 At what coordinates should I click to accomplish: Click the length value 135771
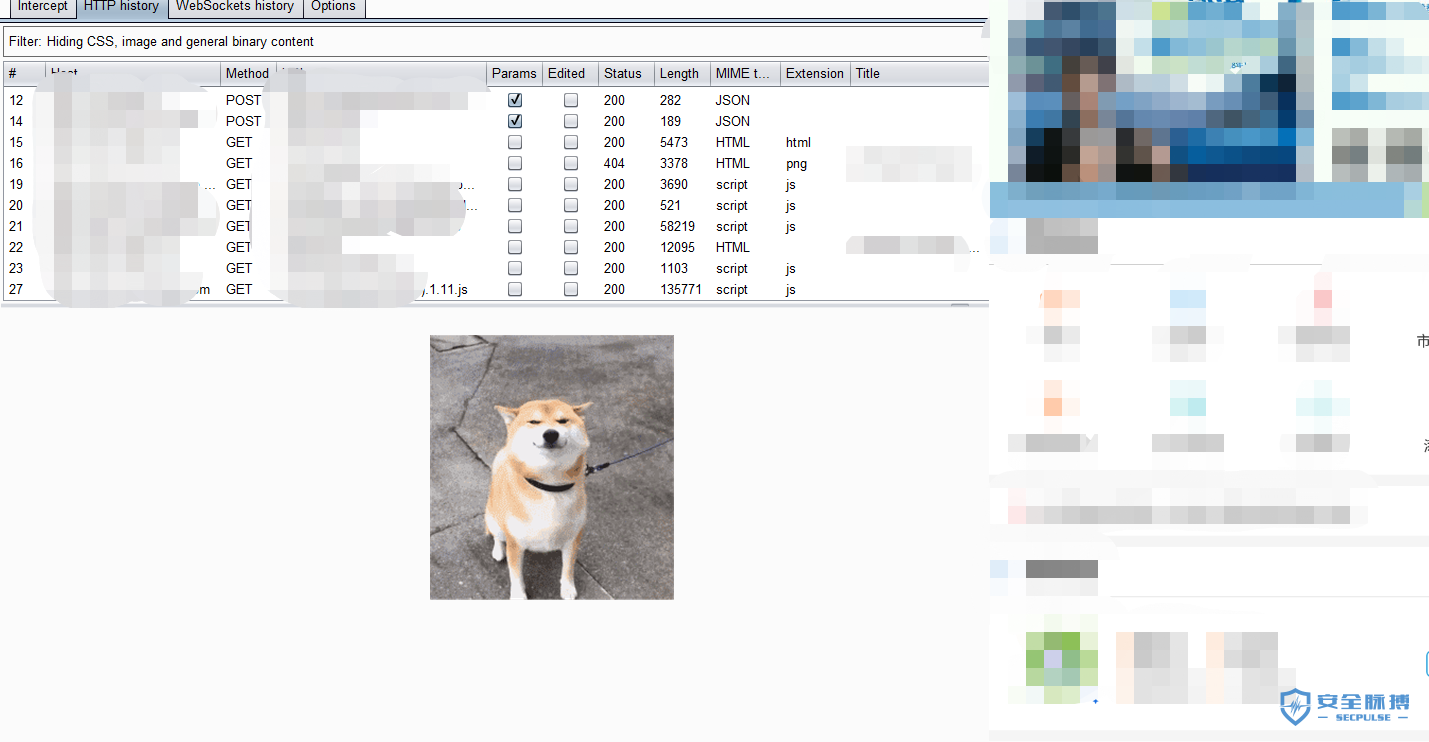[681, 289]
